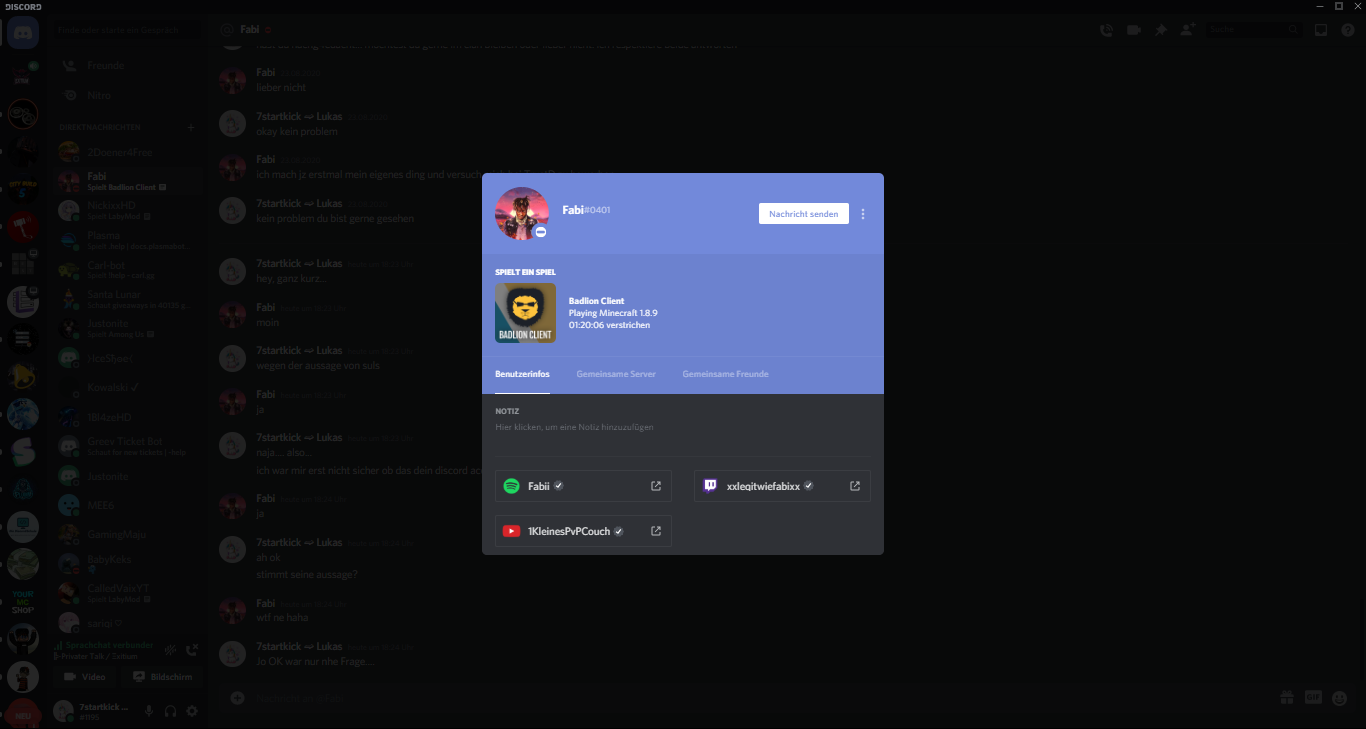Open the City Build server icon

[23, 190]
